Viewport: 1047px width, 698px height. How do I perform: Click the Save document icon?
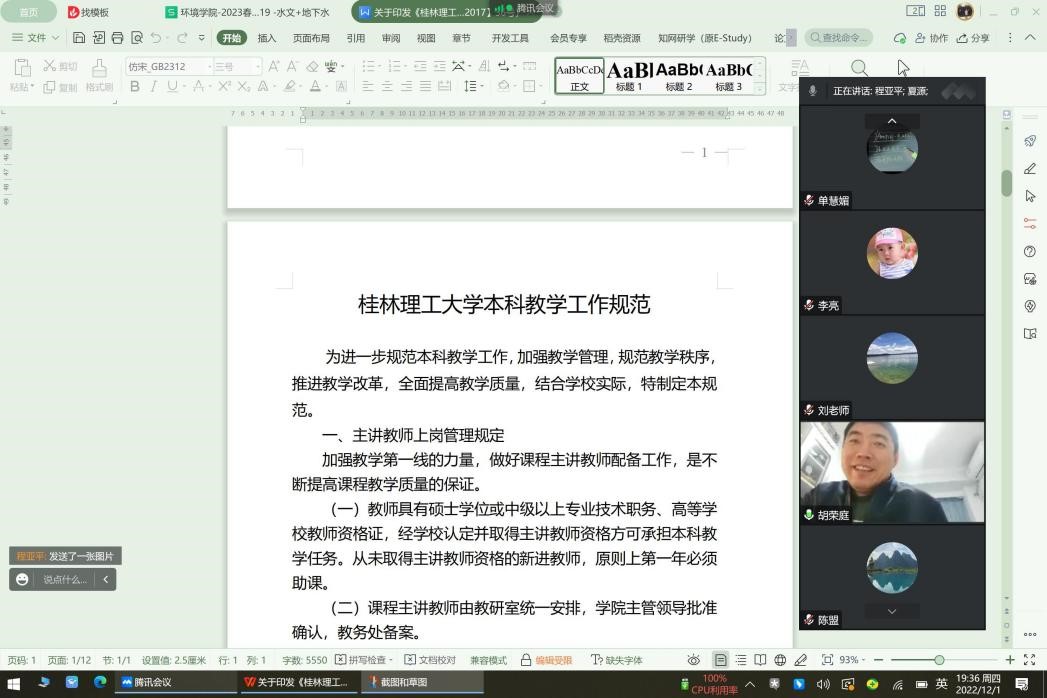pos(79,38)
